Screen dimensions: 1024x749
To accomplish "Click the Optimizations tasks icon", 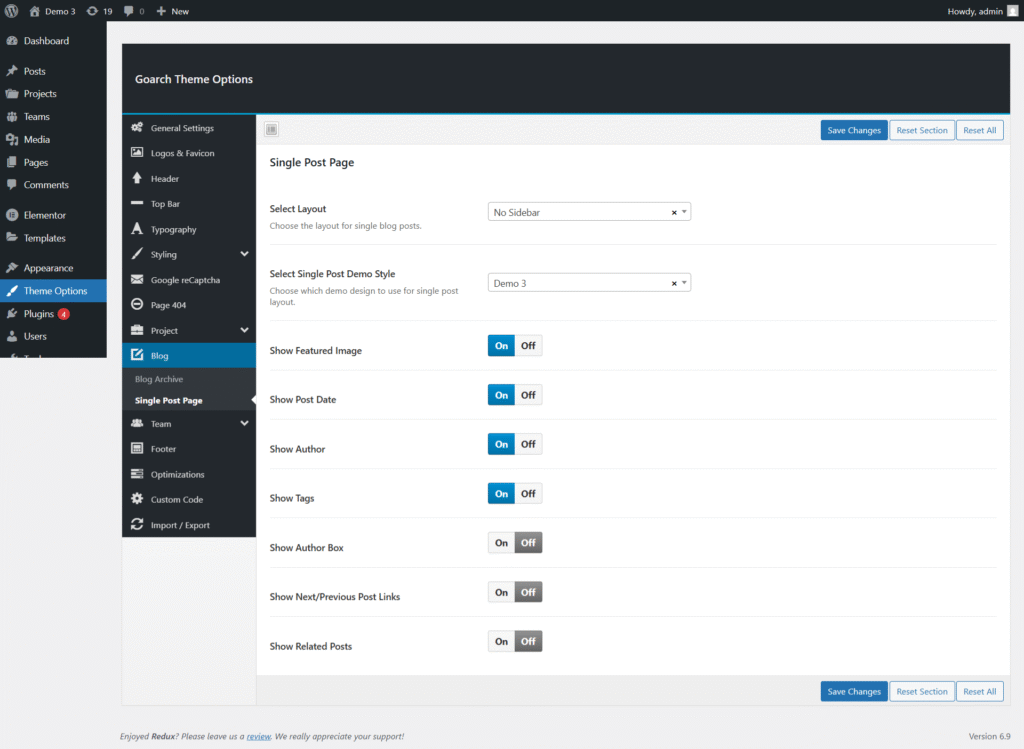I will (137, 473).
